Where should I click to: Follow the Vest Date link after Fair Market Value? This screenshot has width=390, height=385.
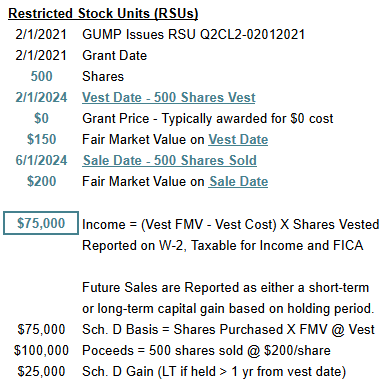(x=238, y=139)
